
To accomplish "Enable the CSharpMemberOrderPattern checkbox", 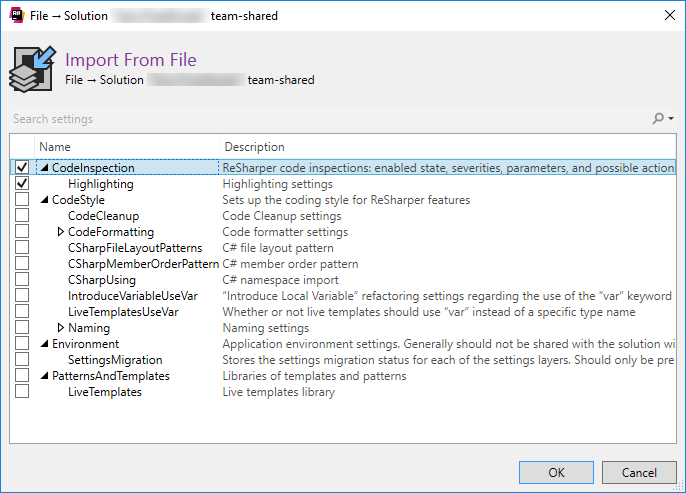I will point(22,263).
